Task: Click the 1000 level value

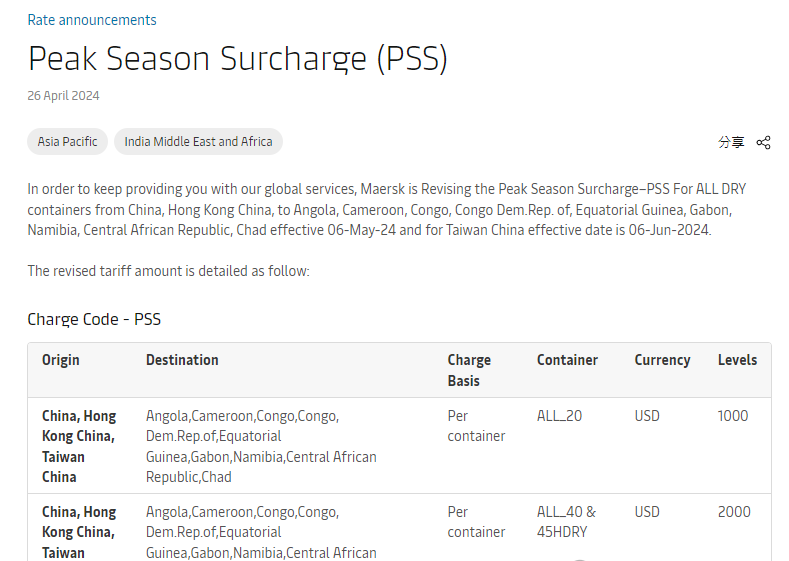Action: [733, 416]
